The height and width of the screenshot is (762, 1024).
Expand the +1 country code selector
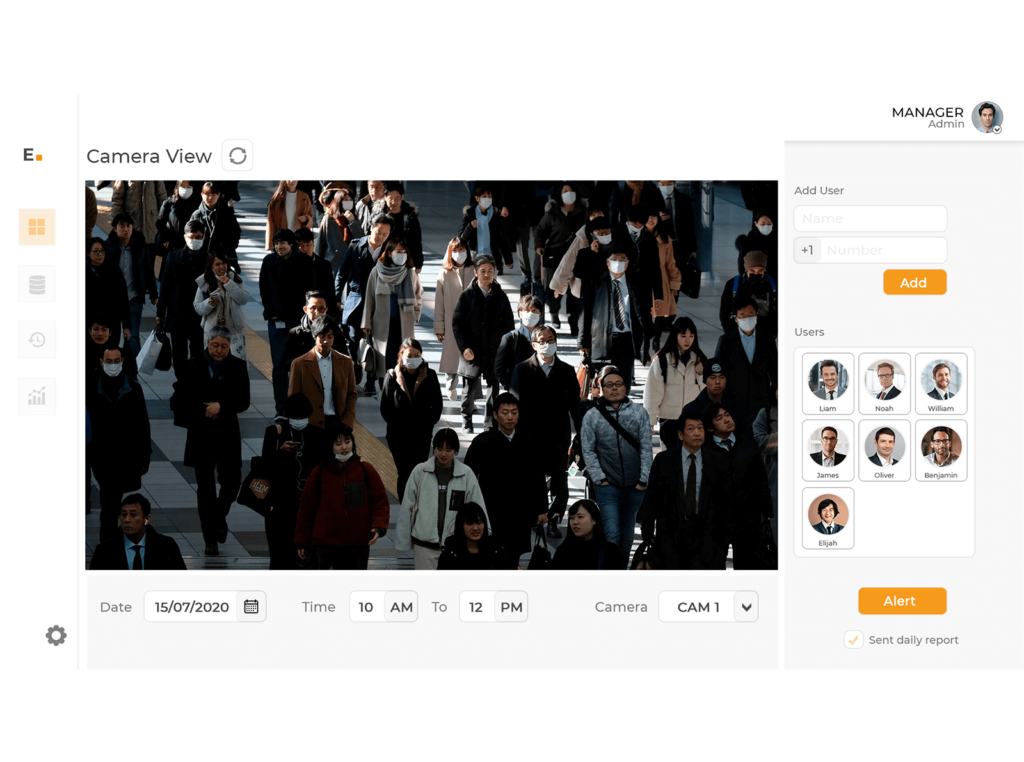807,250
